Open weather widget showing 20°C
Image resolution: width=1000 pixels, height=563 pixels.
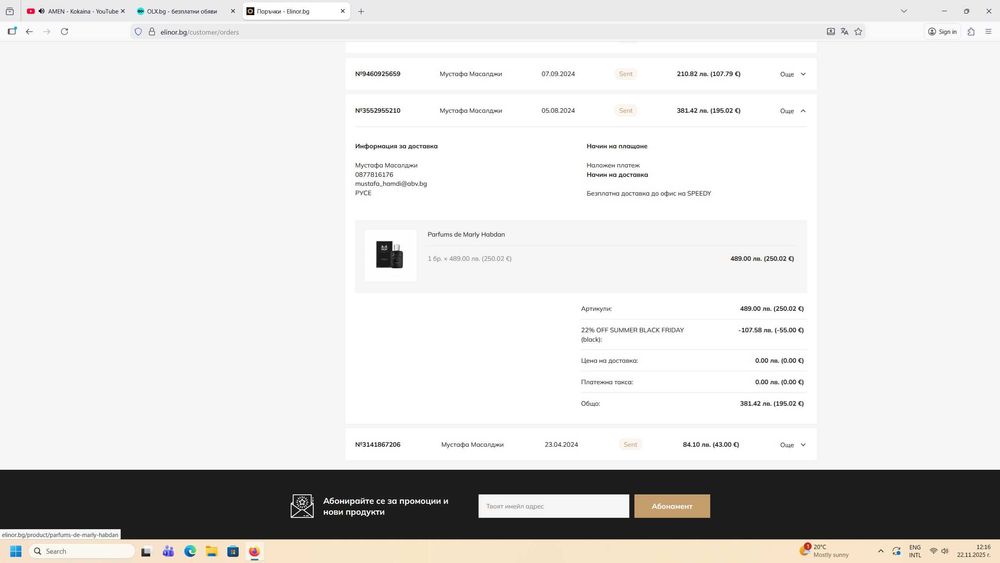825,551
